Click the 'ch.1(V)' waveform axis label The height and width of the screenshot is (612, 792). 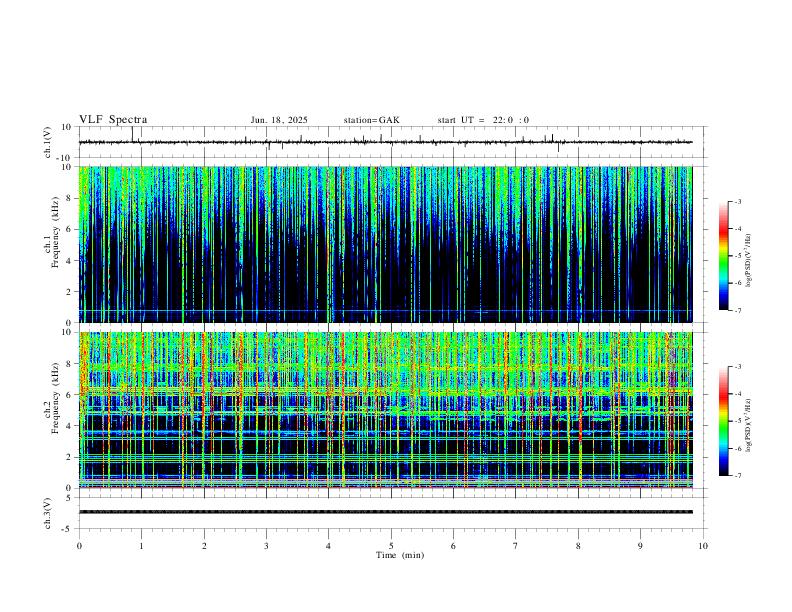pyautogui.click(x=48, y=142)
